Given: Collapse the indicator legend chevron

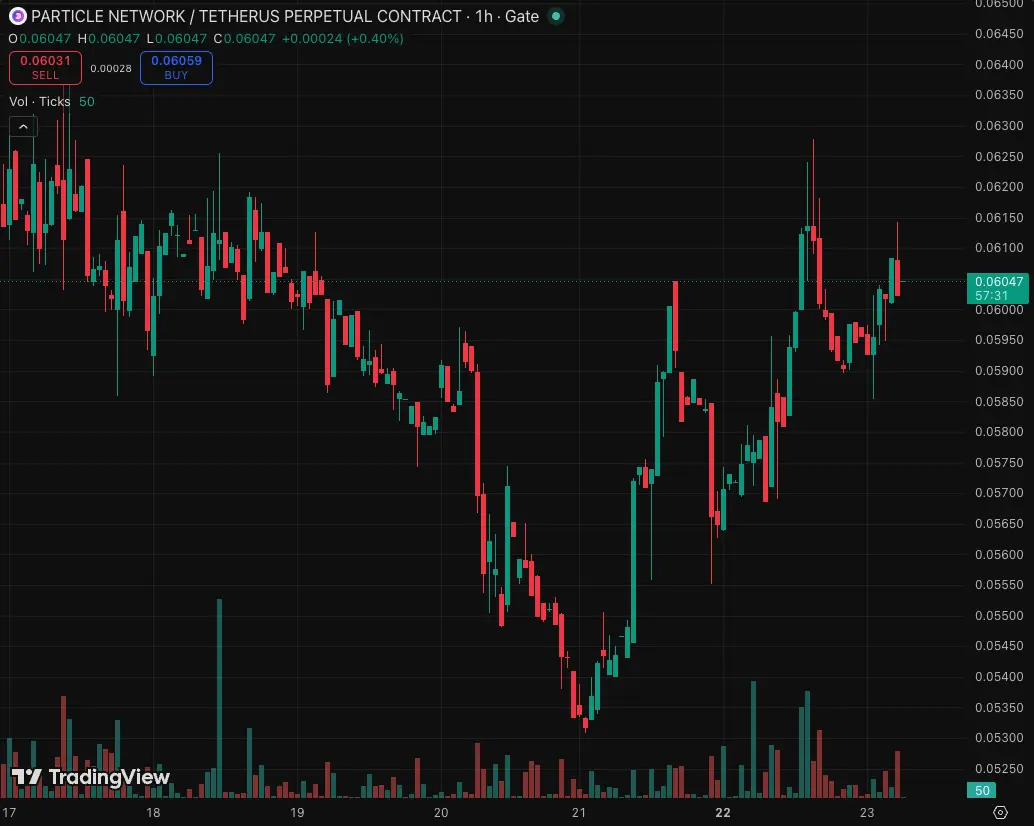Looking at the screenshot, I should coord(23,127).
